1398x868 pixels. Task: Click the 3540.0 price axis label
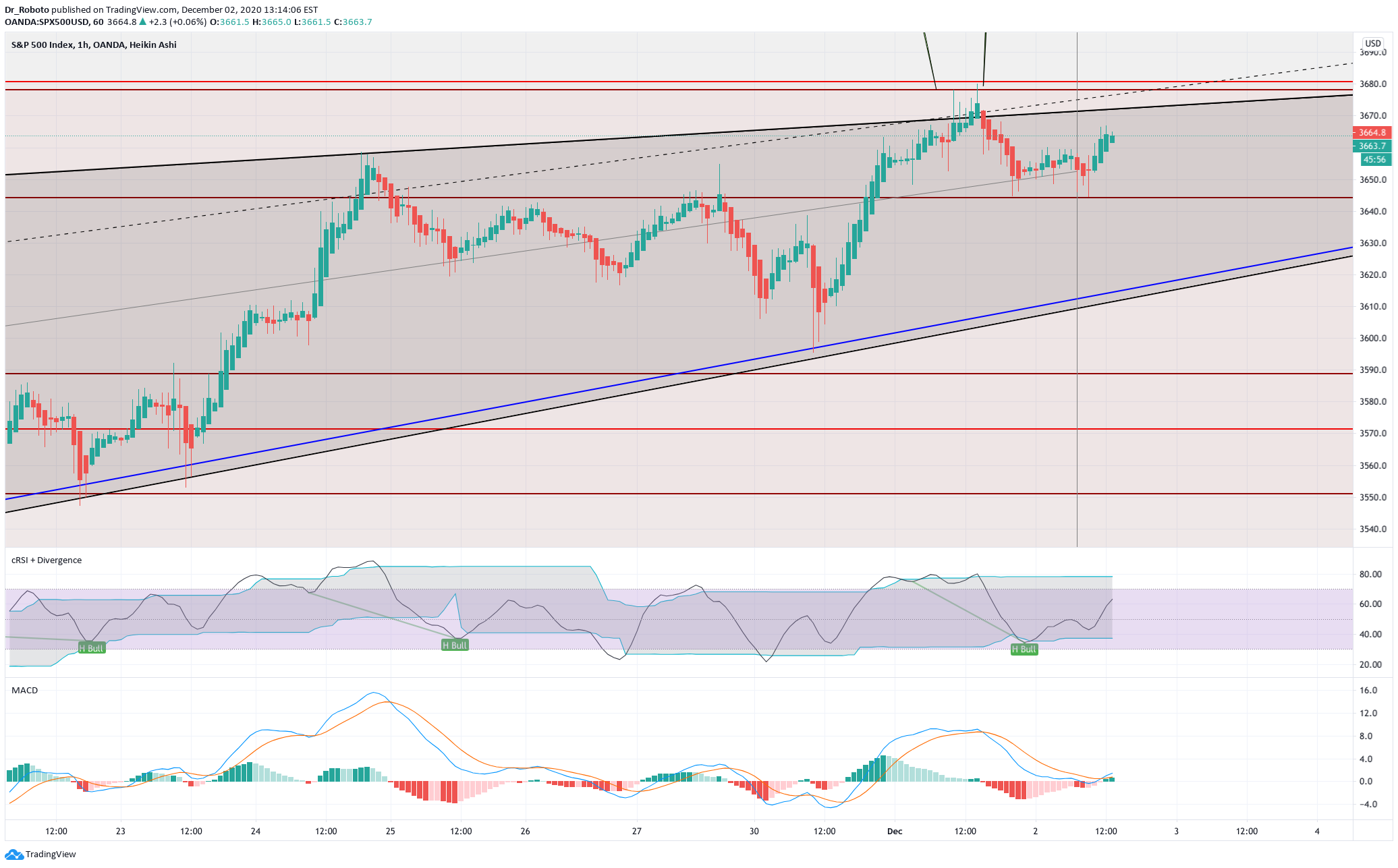tap(1373, 529)
